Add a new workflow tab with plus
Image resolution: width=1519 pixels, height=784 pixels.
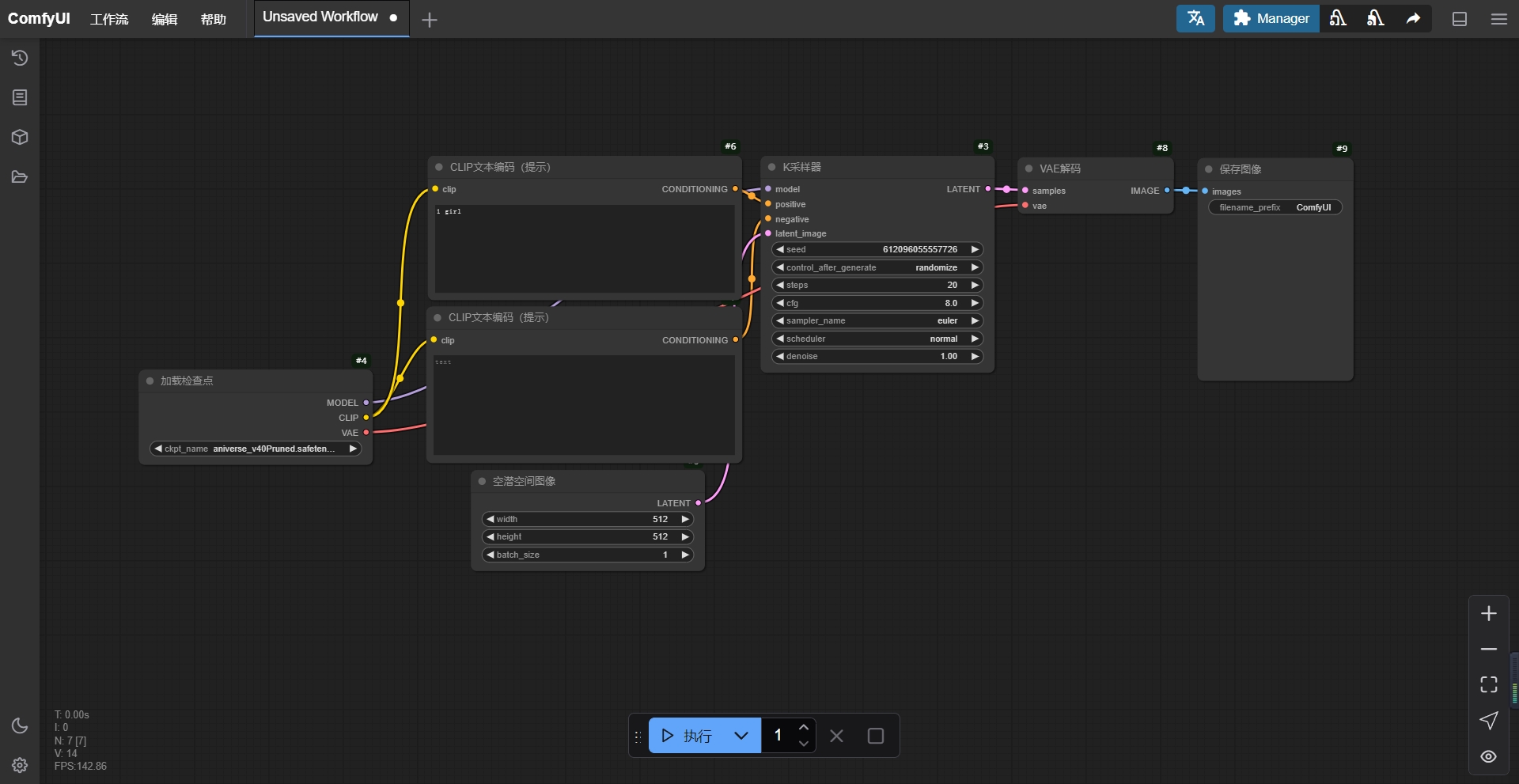tap(430, 20)
